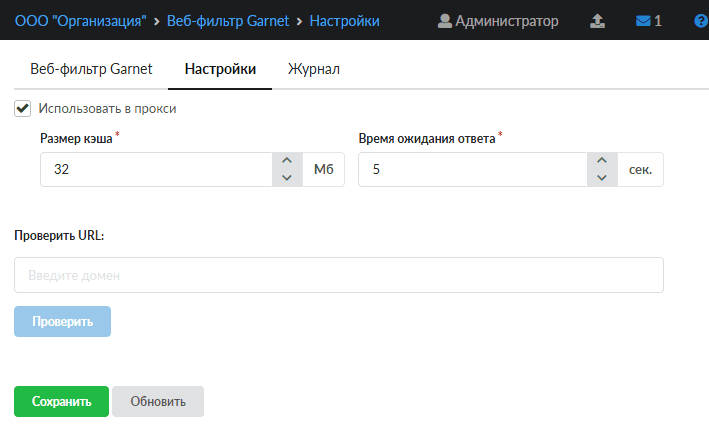This screenshot has width=709, height=425.
Task: Increase response timeout with up arrow
Action: pyautogui.click(x=602, y=161)
